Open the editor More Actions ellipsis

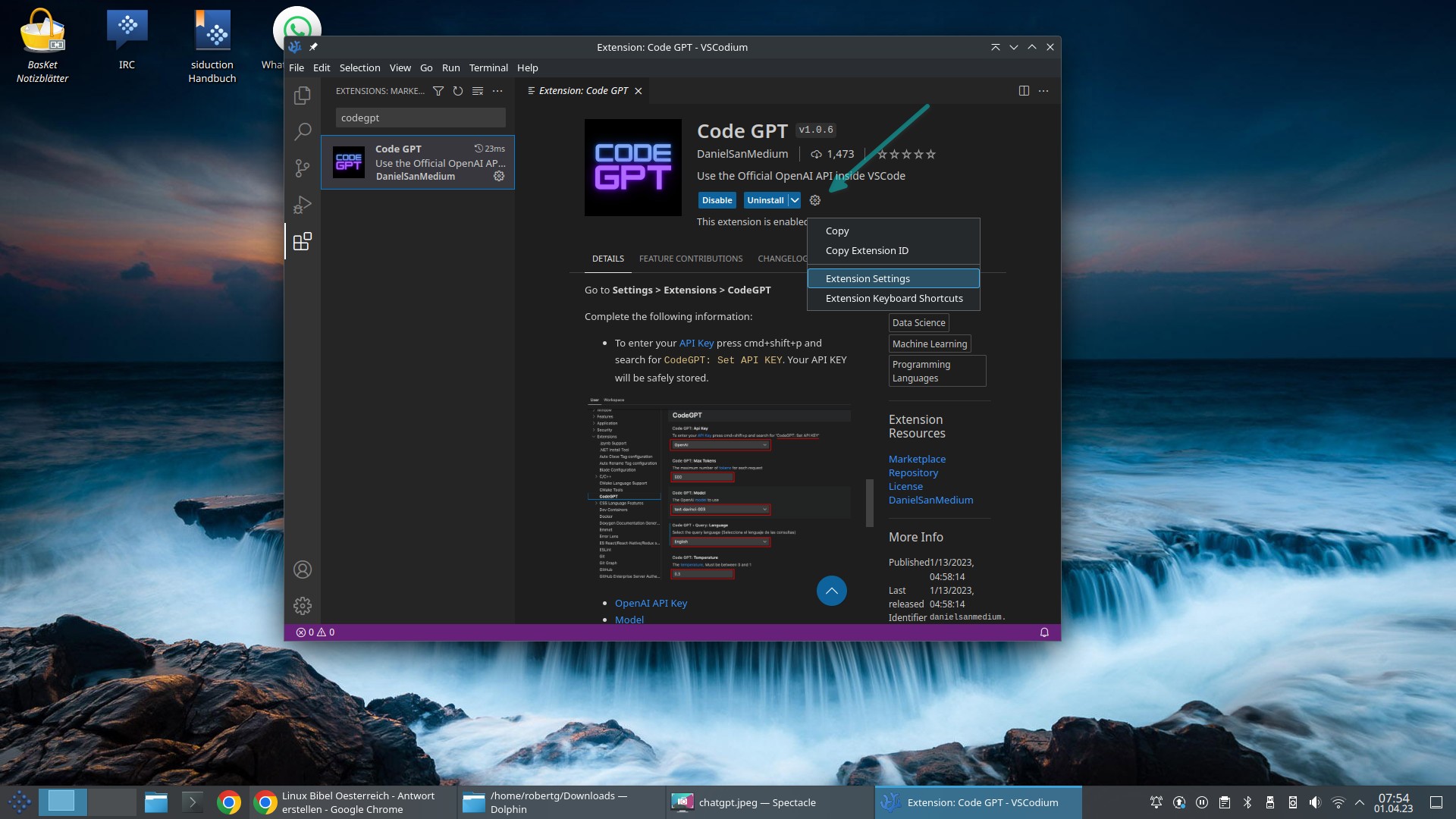coord(1043,90)
